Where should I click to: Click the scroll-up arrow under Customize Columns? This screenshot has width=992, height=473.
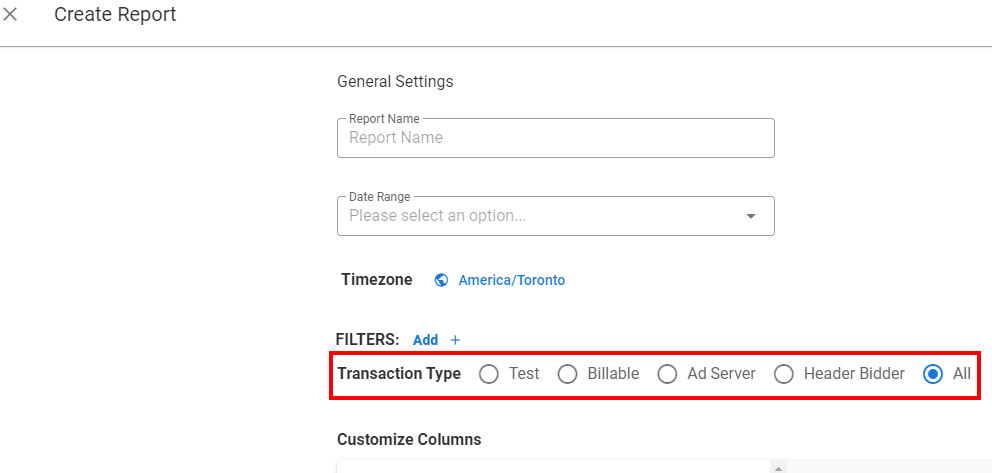(779, 469)
